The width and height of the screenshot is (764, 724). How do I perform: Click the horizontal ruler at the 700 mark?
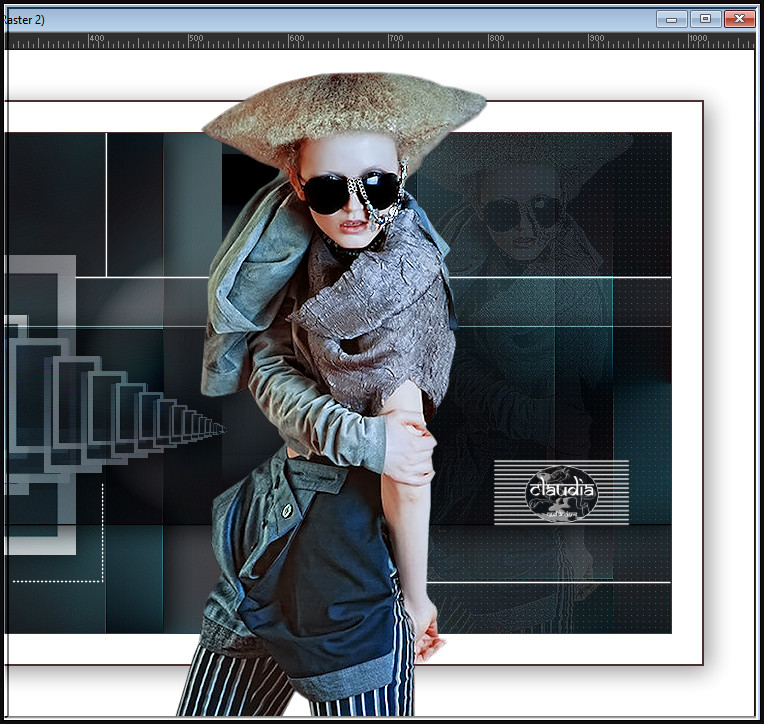pos(389,41)
